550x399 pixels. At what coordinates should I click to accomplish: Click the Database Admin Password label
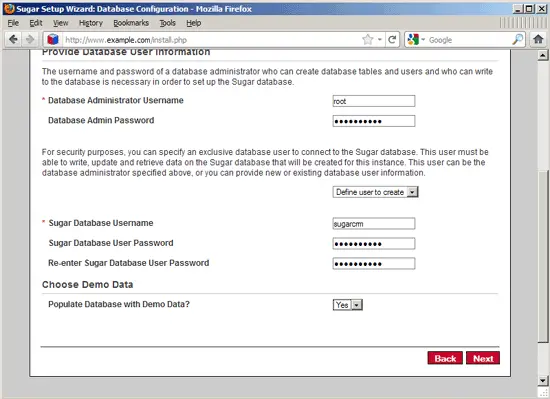tap(101, 120)
